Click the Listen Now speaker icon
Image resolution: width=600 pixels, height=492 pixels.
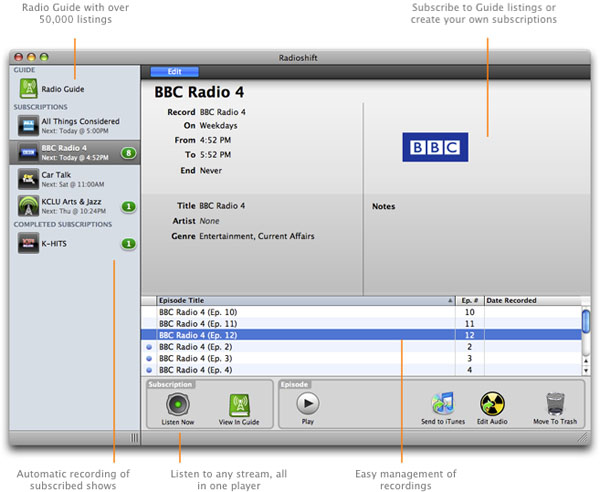click(x=178, y=403)
